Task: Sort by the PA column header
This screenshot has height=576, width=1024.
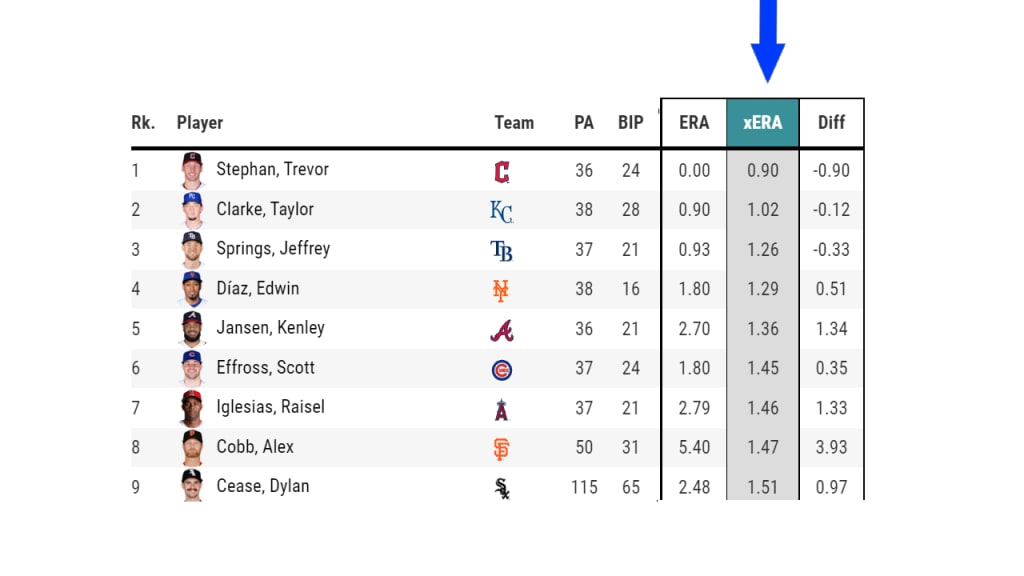Action: tap(584, 123)
